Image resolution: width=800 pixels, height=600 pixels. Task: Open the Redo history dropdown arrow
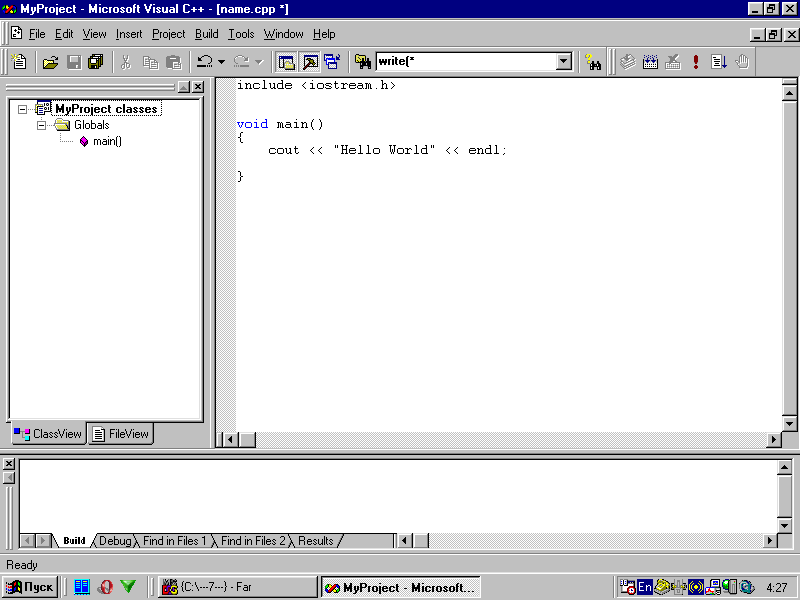[259, 62]
